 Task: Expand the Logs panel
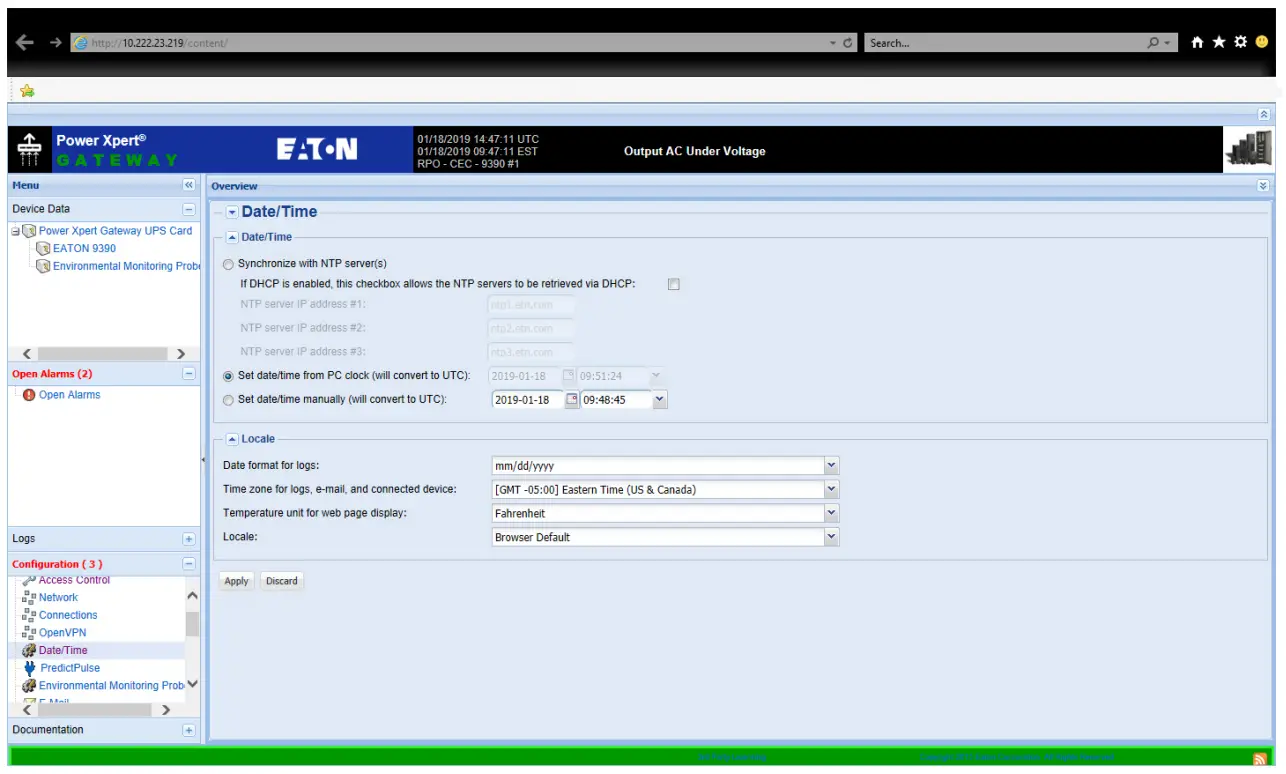click(x=188, y=539)
